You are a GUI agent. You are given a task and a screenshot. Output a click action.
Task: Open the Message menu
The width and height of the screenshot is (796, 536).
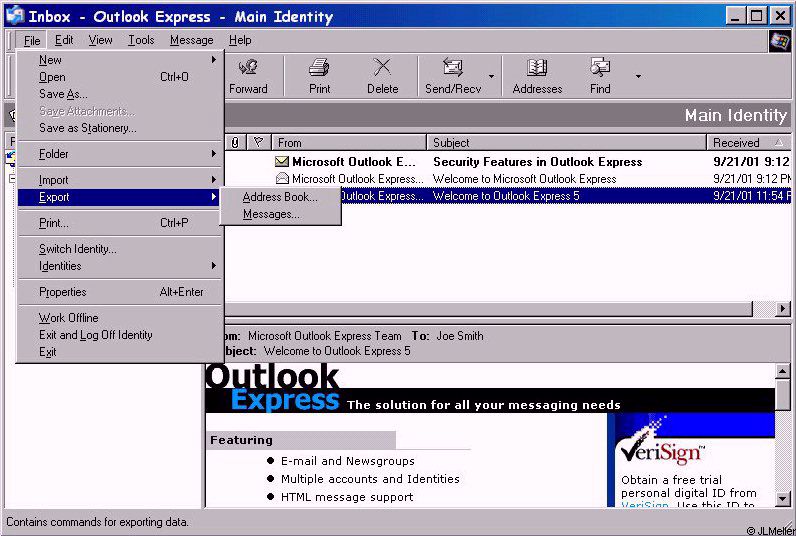pos(191,40)
